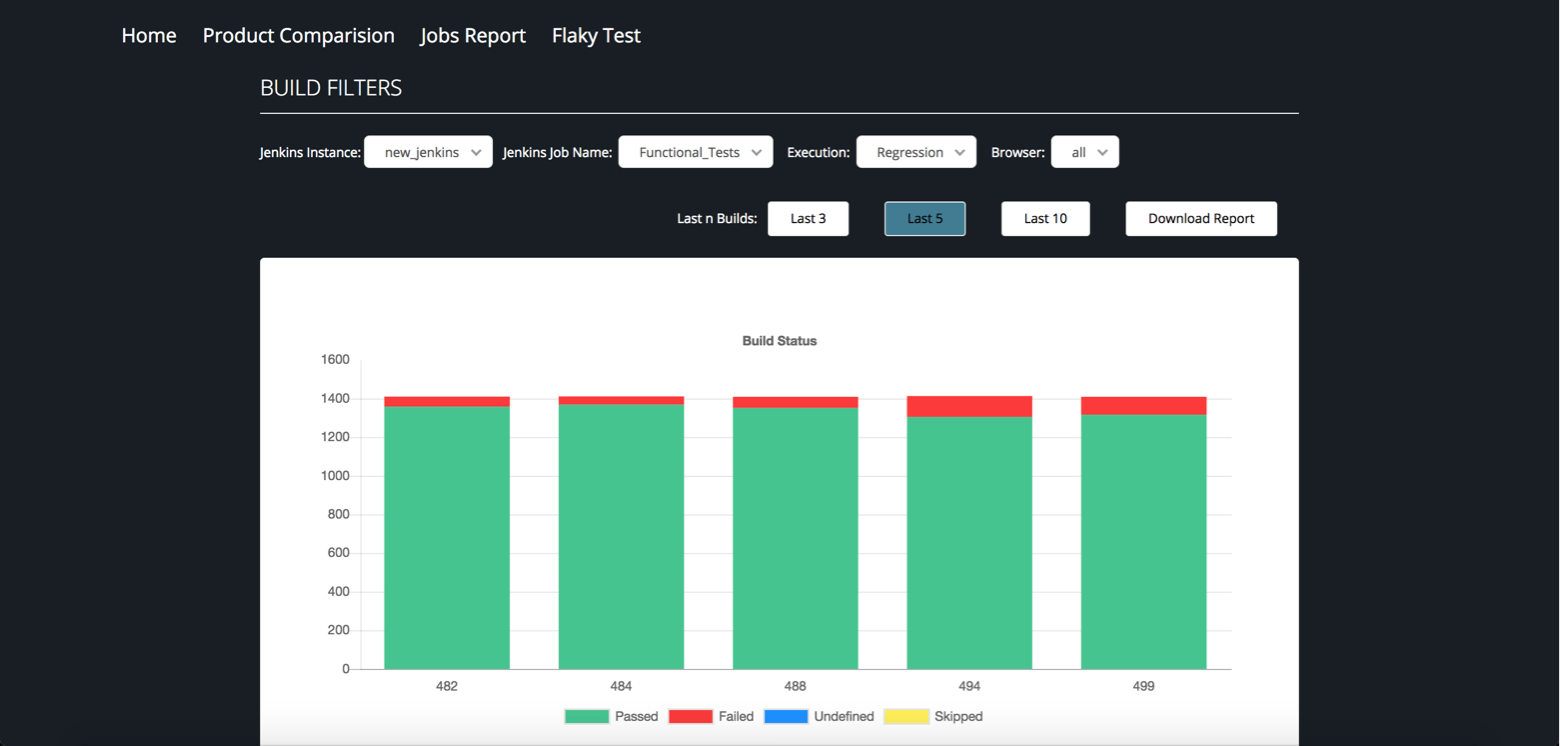Image resolution: width=1560 pixels, height=746 pixels.
Task: Select the Last 5 builds filter
Action: [x=923, y=218]
